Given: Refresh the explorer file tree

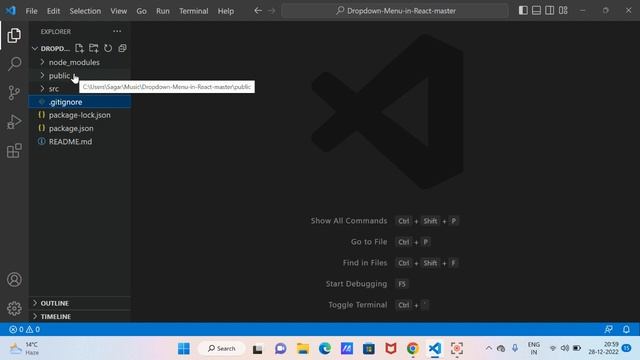Looking at the screenshot, I should coord(108,48).
